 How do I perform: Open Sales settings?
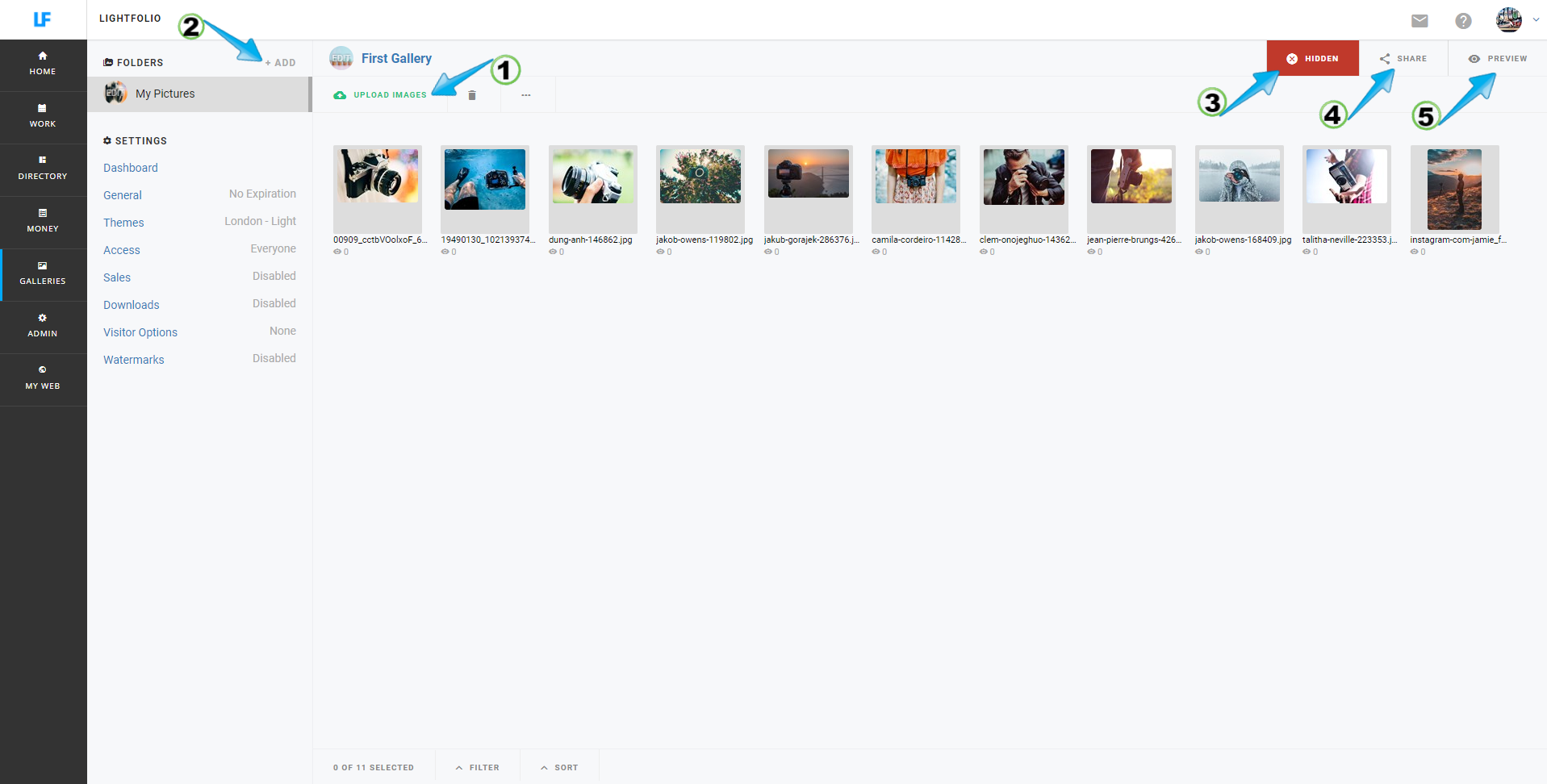click(117, 277)
